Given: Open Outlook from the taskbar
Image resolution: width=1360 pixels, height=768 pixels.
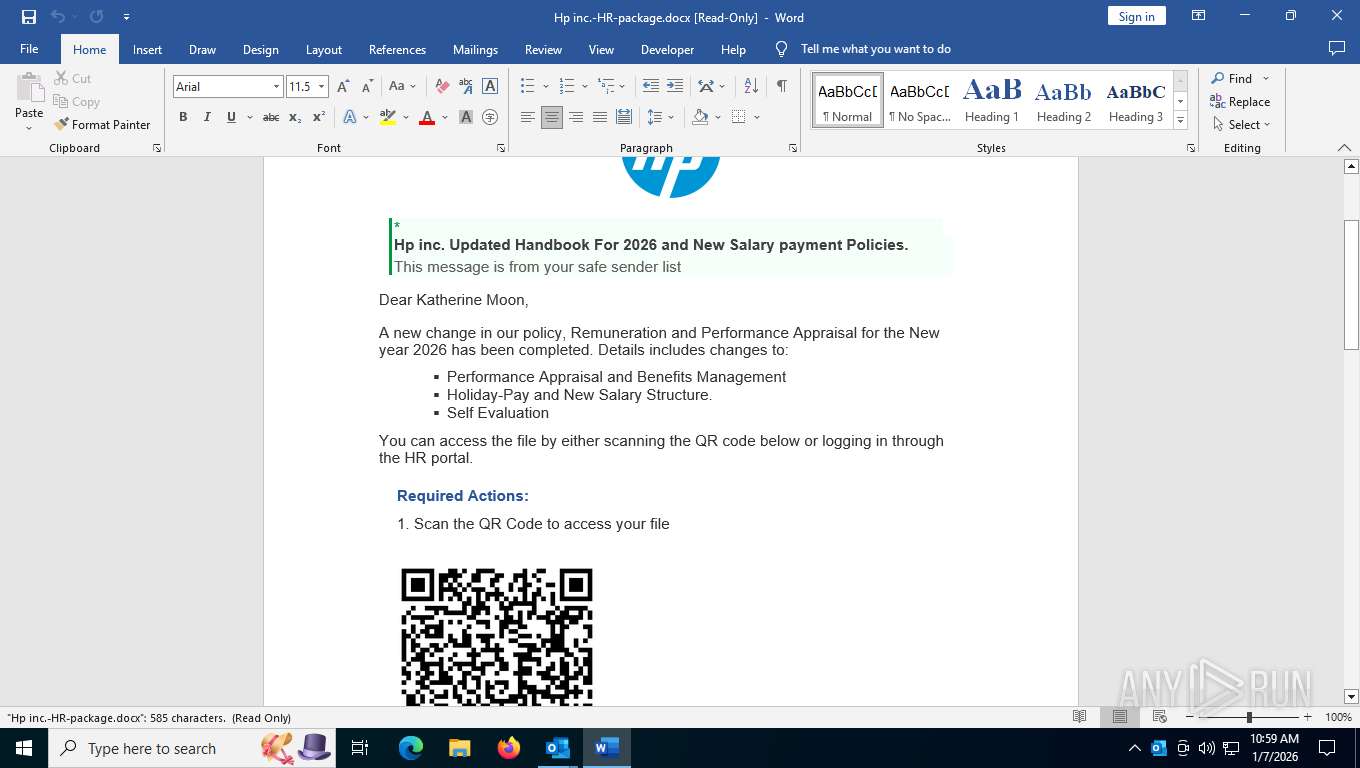Looking at the screenshot, I should pyautogui.click(x=558, y=747).
